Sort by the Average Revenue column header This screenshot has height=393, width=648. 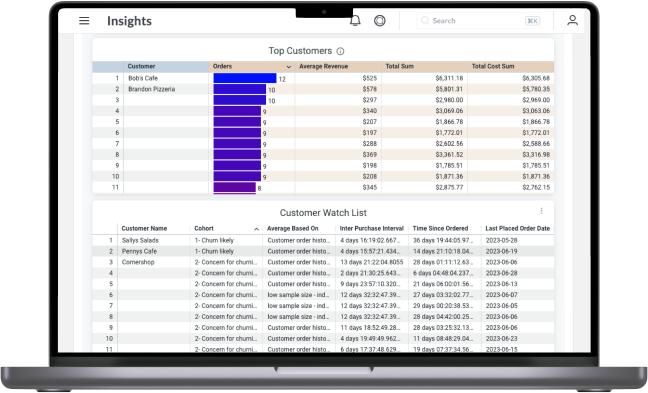324,67
